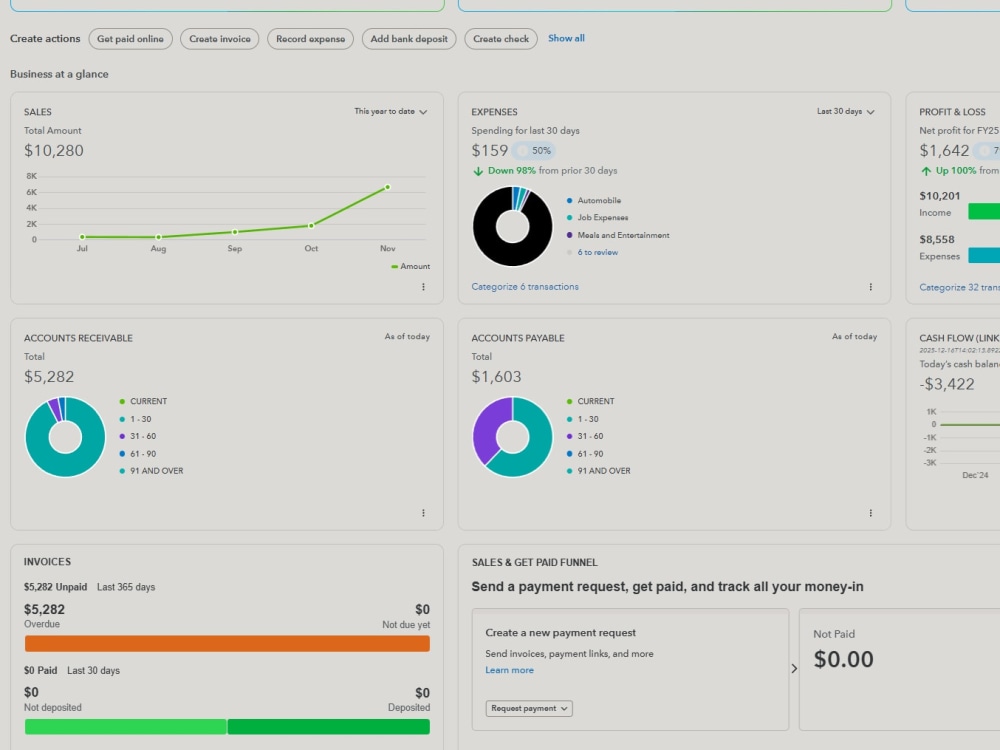Image resolution: width=1000 pixels, height=750 pixels.
Task: Click the orange Overdue invoices bar
Action: coord(227,643)
